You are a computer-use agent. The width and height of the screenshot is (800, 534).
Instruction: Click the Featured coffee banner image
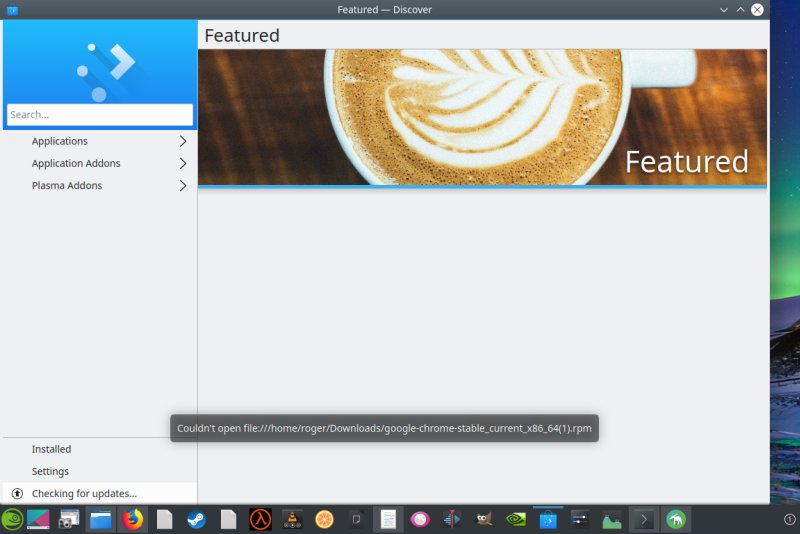(x=482, y=117)
